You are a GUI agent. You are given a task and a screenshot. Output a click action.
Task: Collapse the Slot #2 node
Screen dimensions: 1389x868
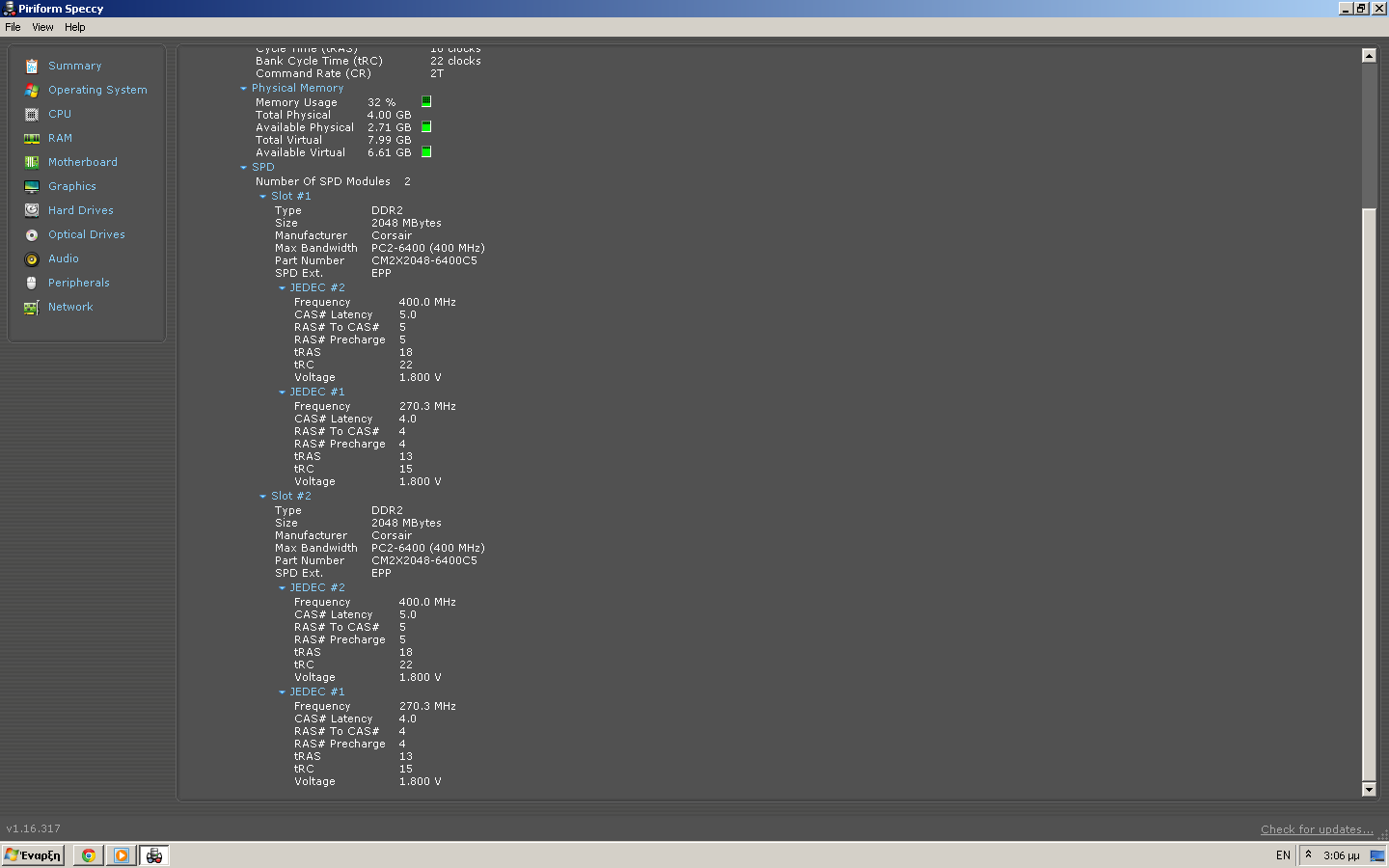click(263, 496)
